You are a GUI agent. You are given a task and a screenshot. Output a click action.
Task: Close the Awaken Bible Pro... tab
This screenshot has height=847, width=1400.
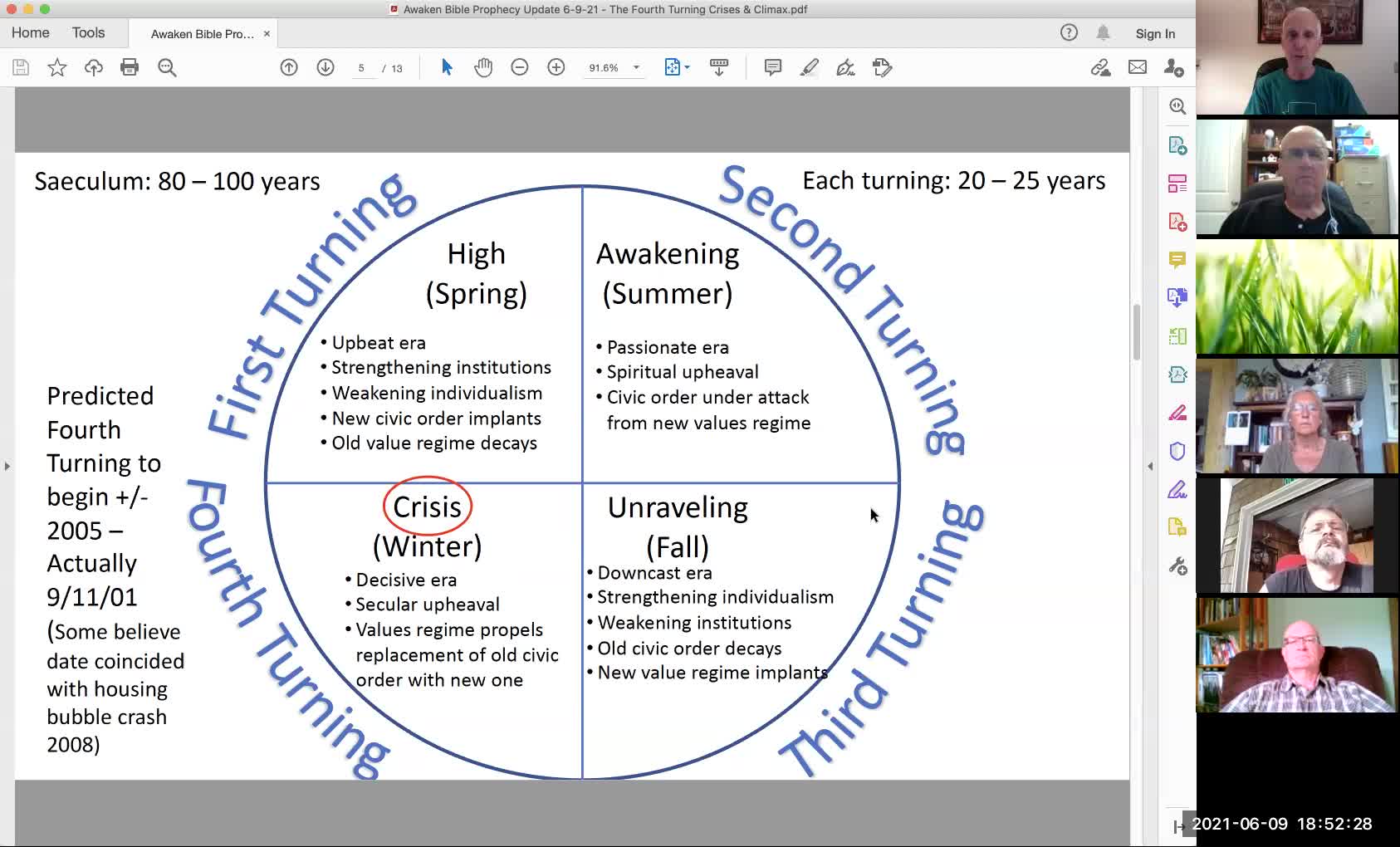(x=267, y=34)
